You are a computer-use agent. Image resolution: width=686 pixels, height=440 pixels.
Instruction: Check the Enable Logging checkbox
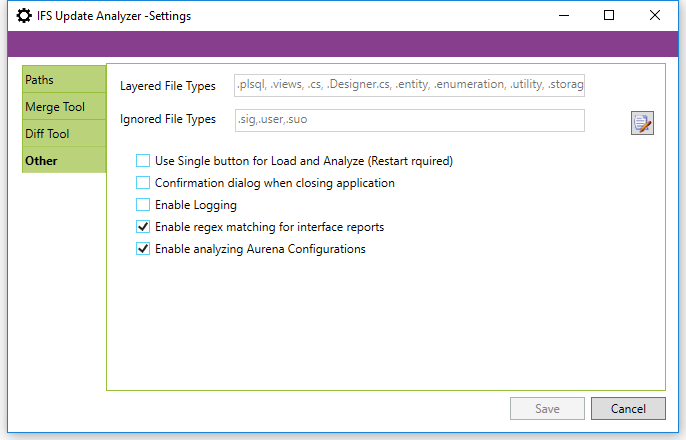pyautogui.click(x=143, y=205)
